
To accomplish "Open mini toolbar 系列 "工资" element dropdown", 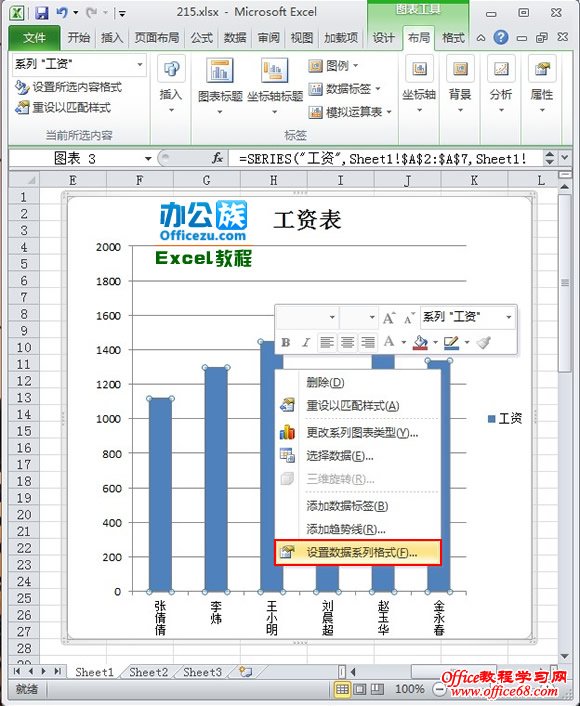I will coord(508,317).
